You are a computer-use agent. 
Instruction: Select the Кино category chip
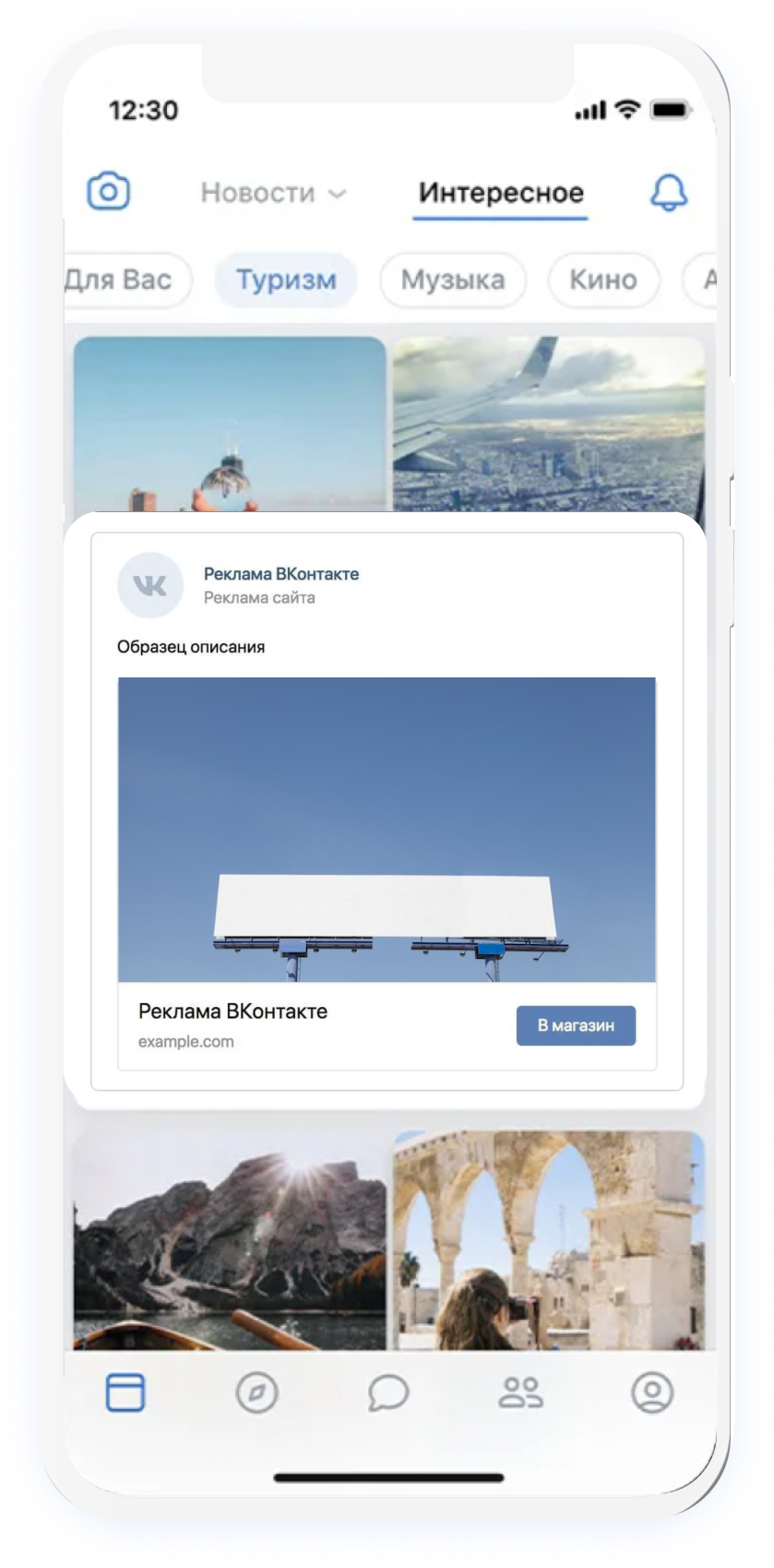(x=603, y=280)
